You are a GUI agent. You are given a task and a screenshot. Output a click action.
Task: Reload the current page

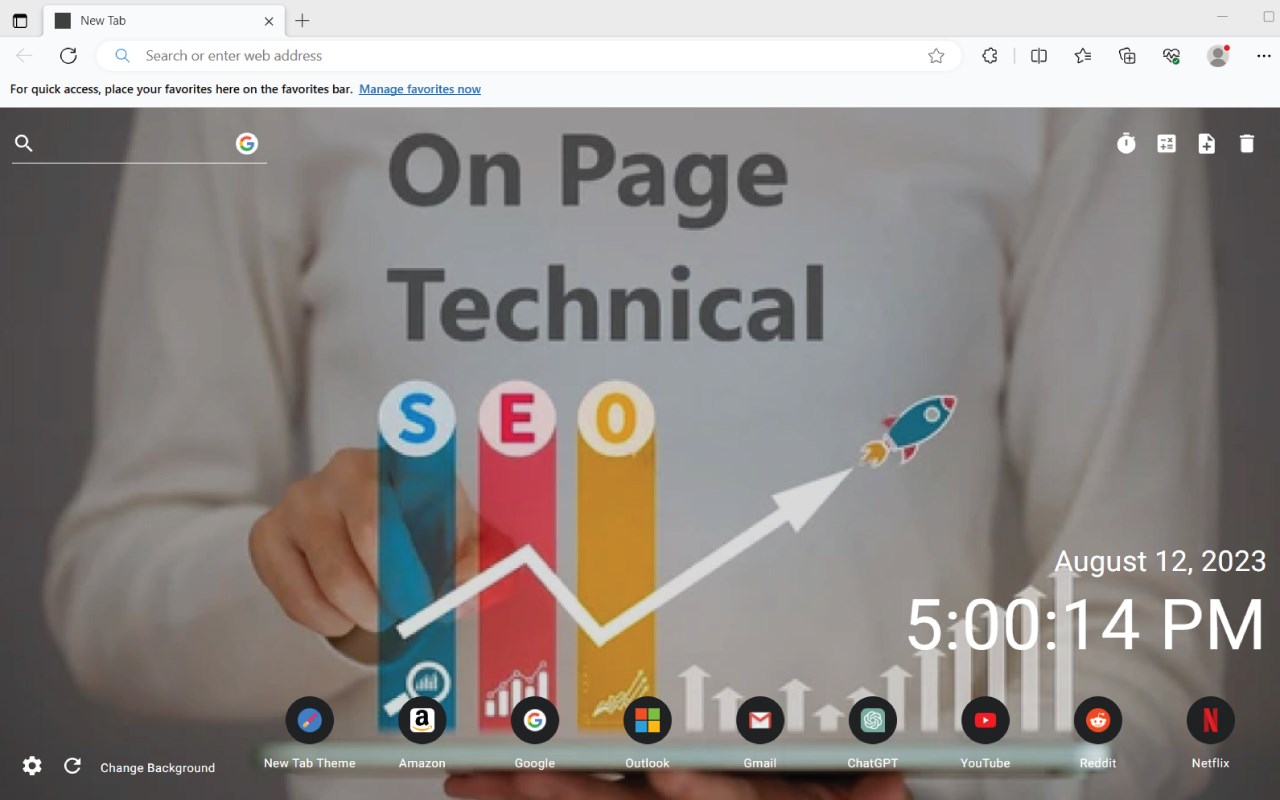tap(68, 56)
